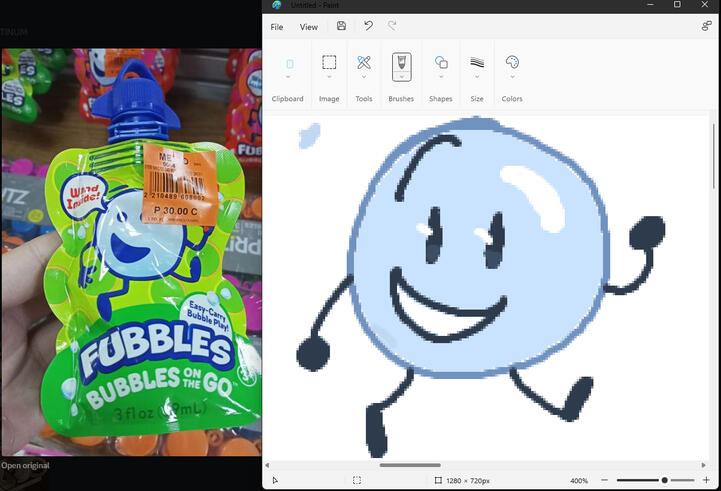This screenshot has height=491, width=721.
Task: Click the Colors palette icon
Action: pyautogui.click(x=512, y=62)
